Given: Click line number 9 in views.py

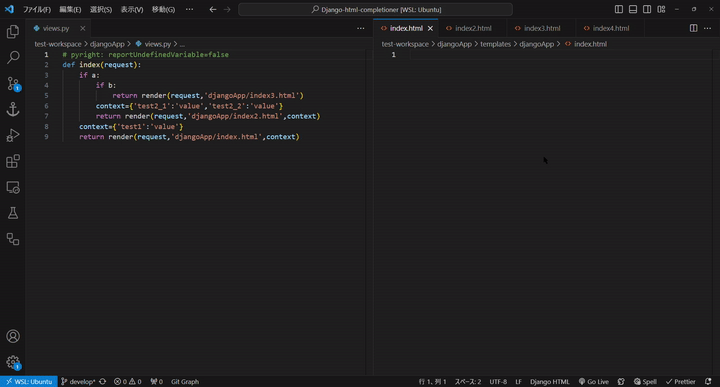Looking at the screenshot, I should (46, 137).
